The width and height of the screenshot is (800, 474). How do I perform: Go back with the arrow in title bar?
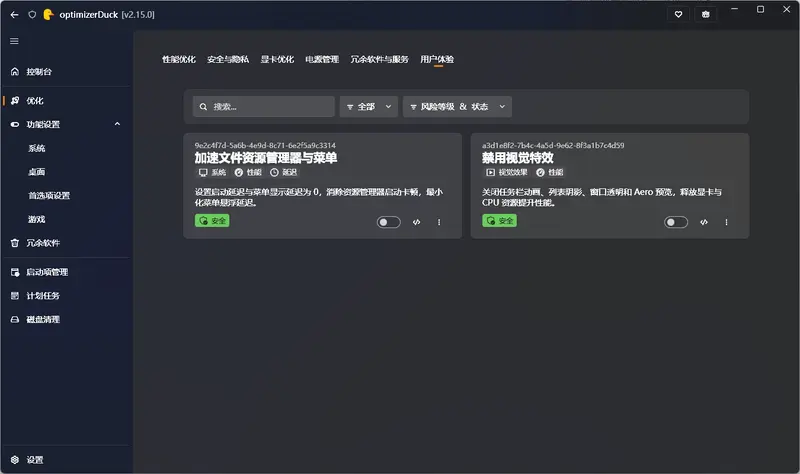(x=14, y=15)
